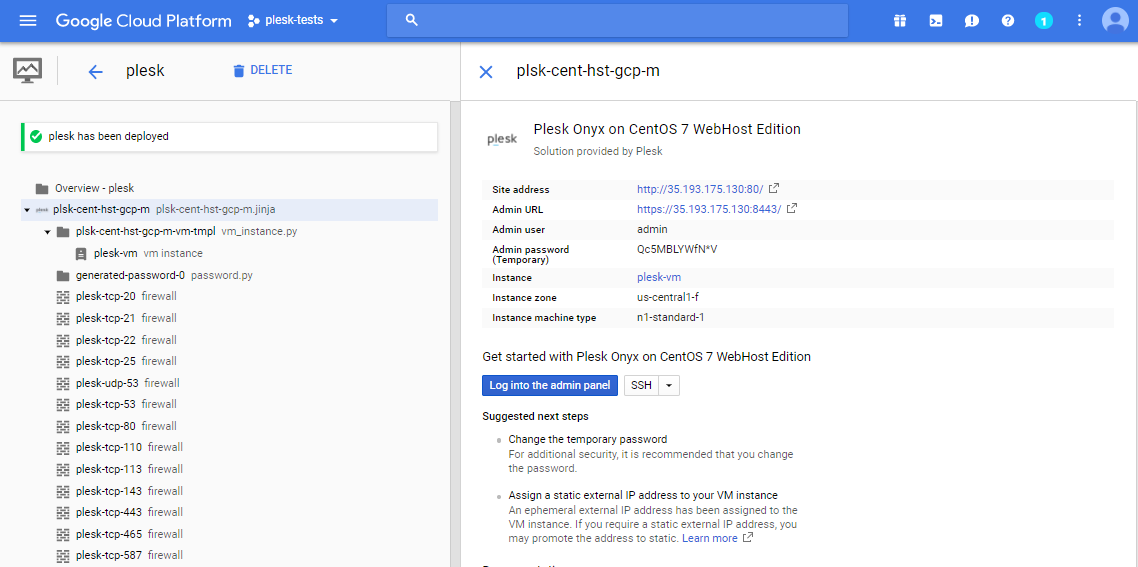Open the vertical three-dot settings menu

(1079, 21)
